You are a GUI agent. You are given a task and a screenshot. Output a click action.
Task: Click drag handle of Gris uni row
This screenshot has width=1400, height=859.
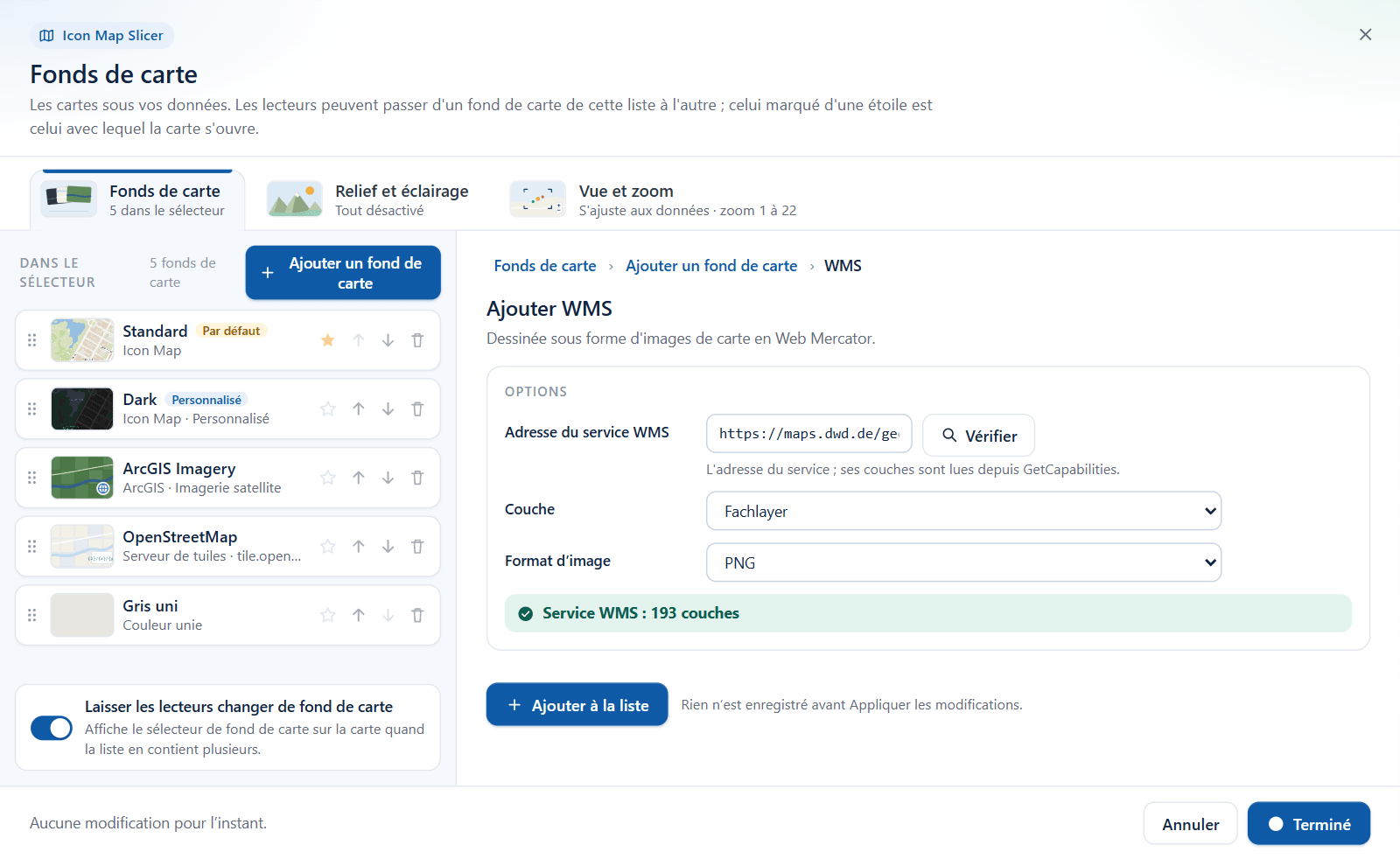coord(32,615)
